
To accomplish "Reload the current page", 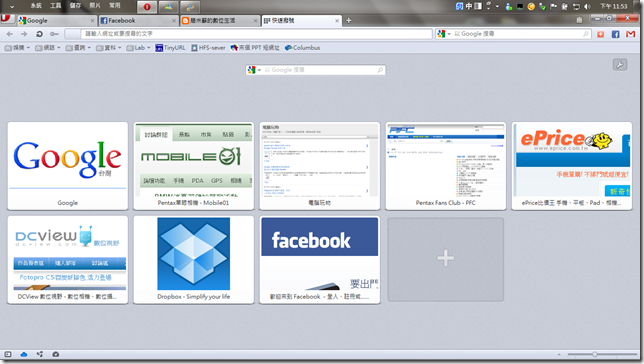I will (x=39, y=34).
